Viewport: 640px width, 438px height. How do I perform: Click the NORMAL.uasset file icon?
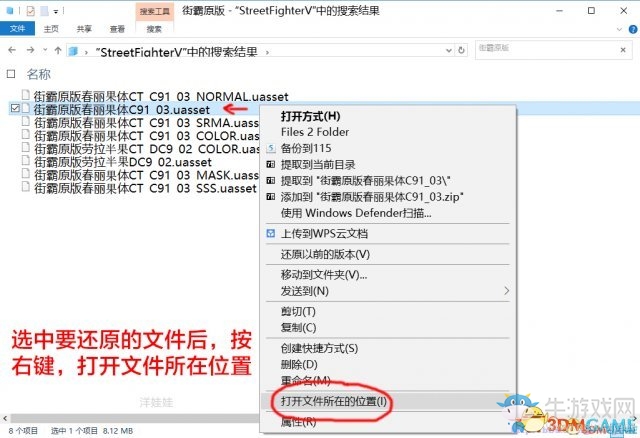(26, 96)
